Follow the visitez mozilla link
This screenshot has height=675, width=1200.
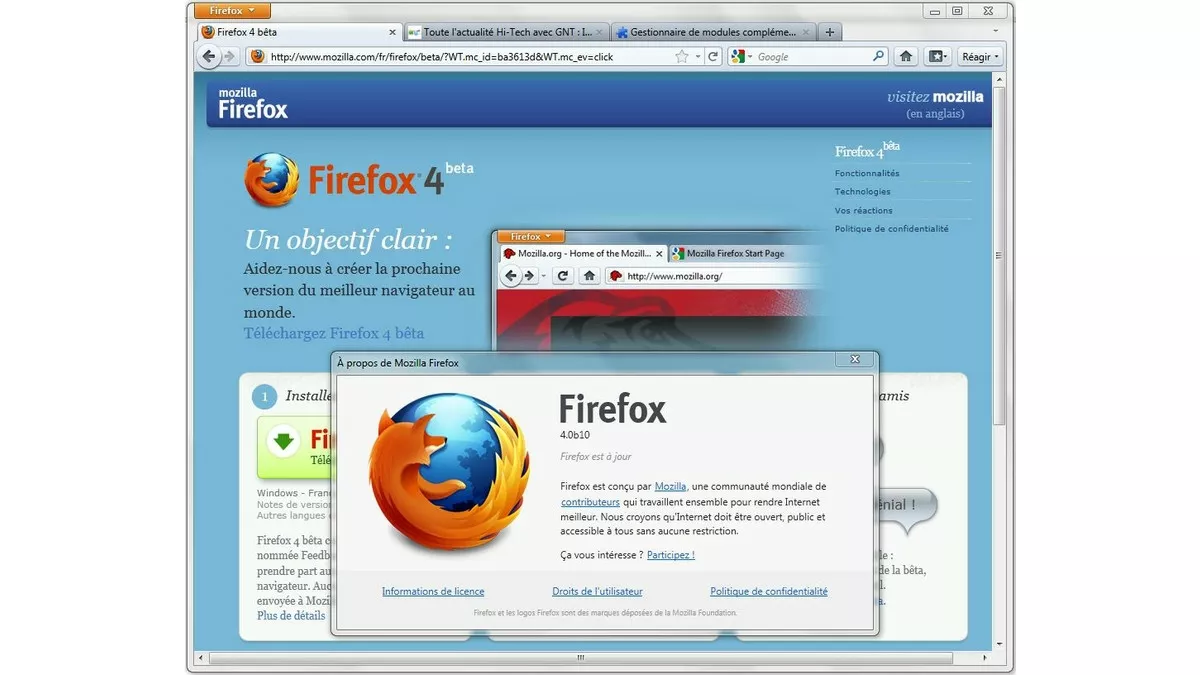click(x=935, y=97)
